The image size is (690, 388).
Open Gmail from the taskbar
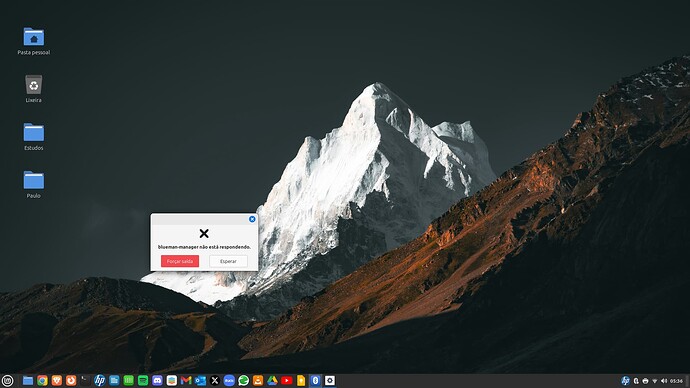coord(186,381)
